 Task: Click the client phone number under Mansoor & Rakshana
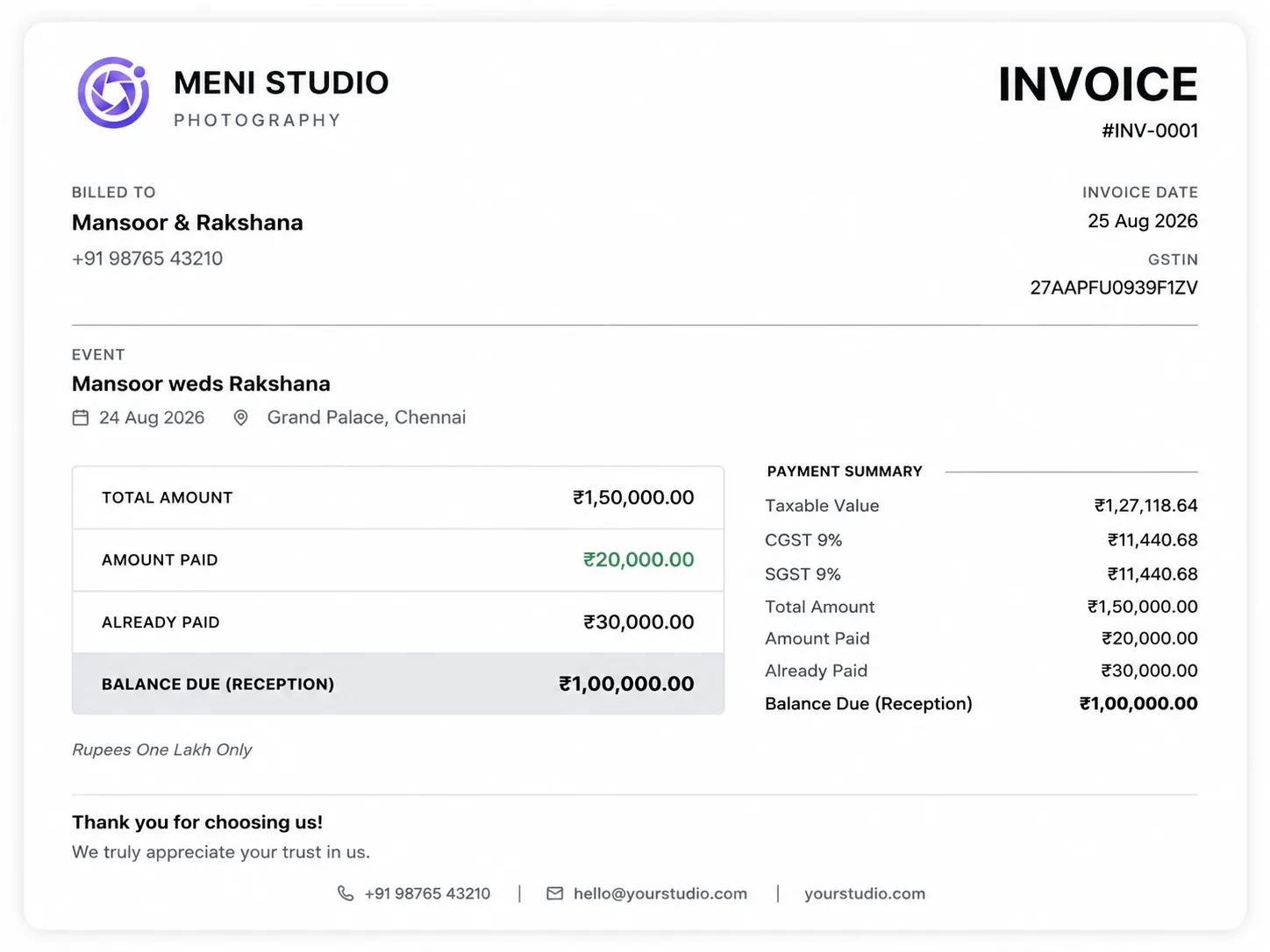(x=147, y=259)
